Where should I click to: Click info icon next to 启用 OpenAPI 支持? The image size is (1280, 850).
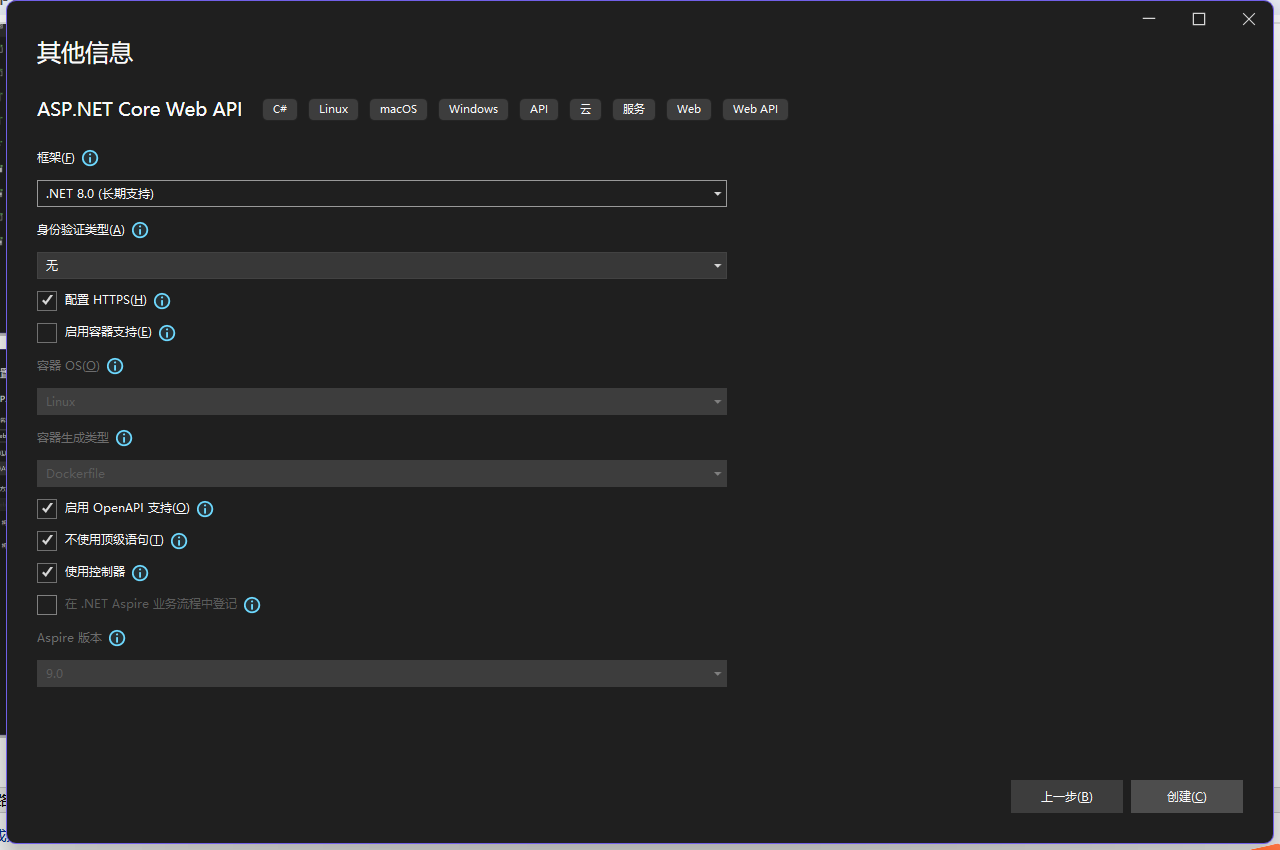click(x=205, y=509)
